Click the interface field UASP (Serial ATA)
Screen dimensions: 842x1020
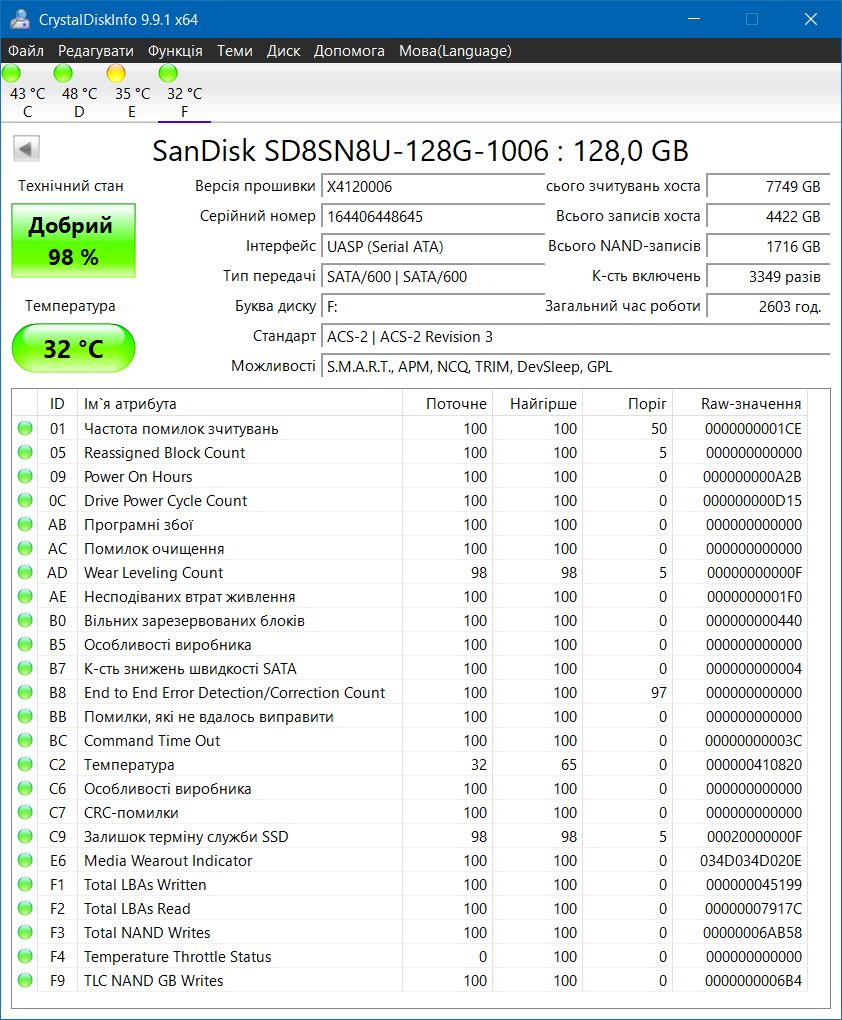click(x=433, y=247)
